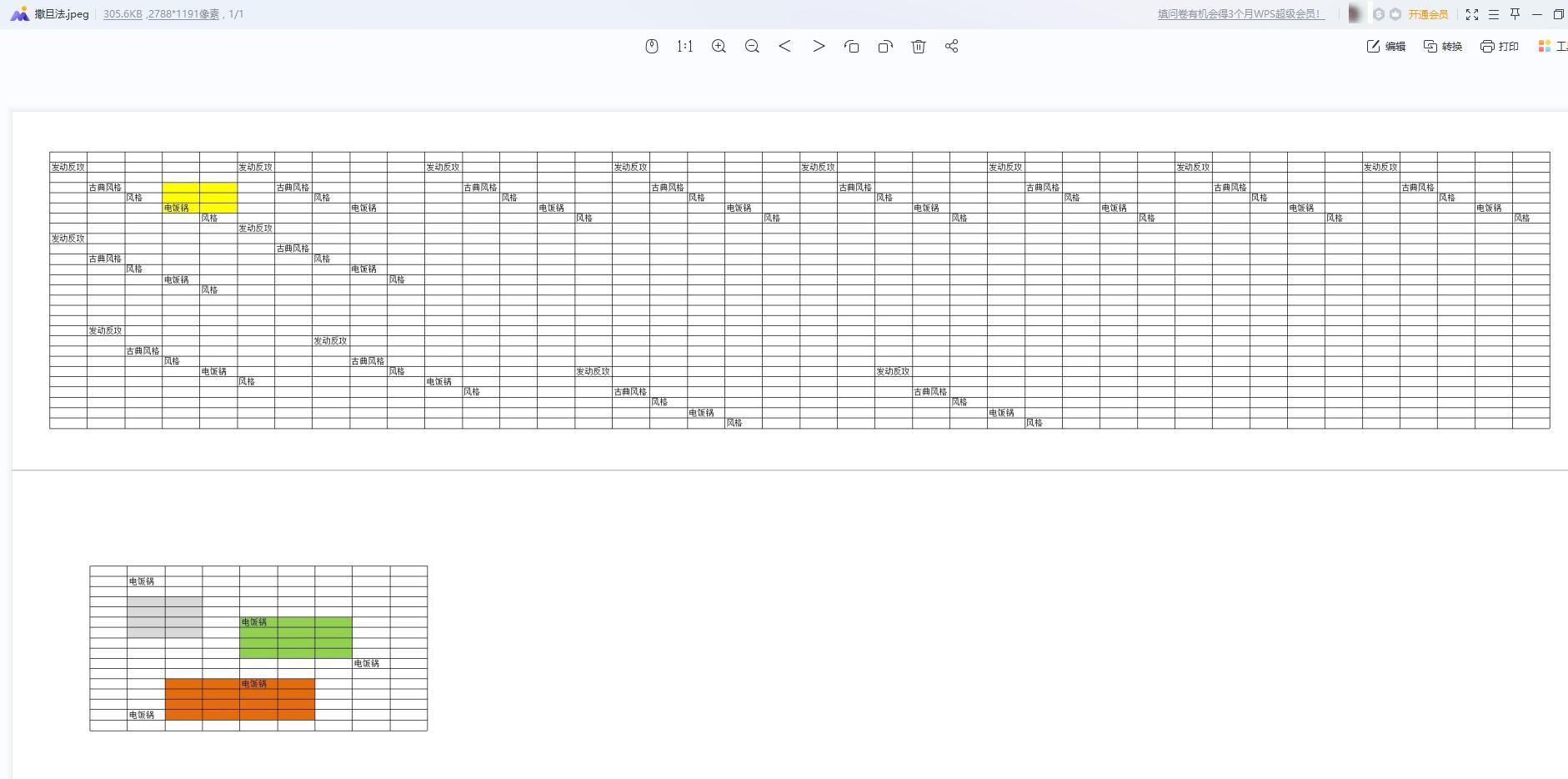
Task: Click 开通会员 to activate membership
Action: pyautogui.click(x=1428, y=14)
